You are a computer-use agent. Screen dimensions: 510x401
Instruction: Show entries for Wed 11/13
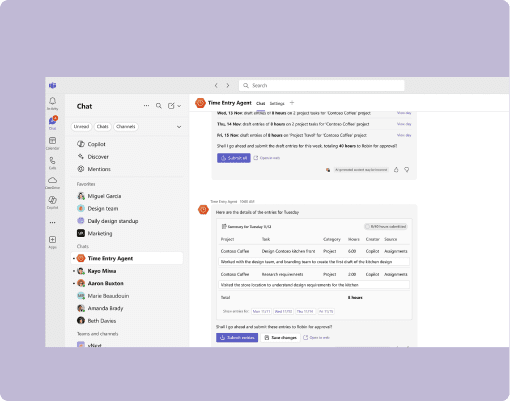click(283, 311)
